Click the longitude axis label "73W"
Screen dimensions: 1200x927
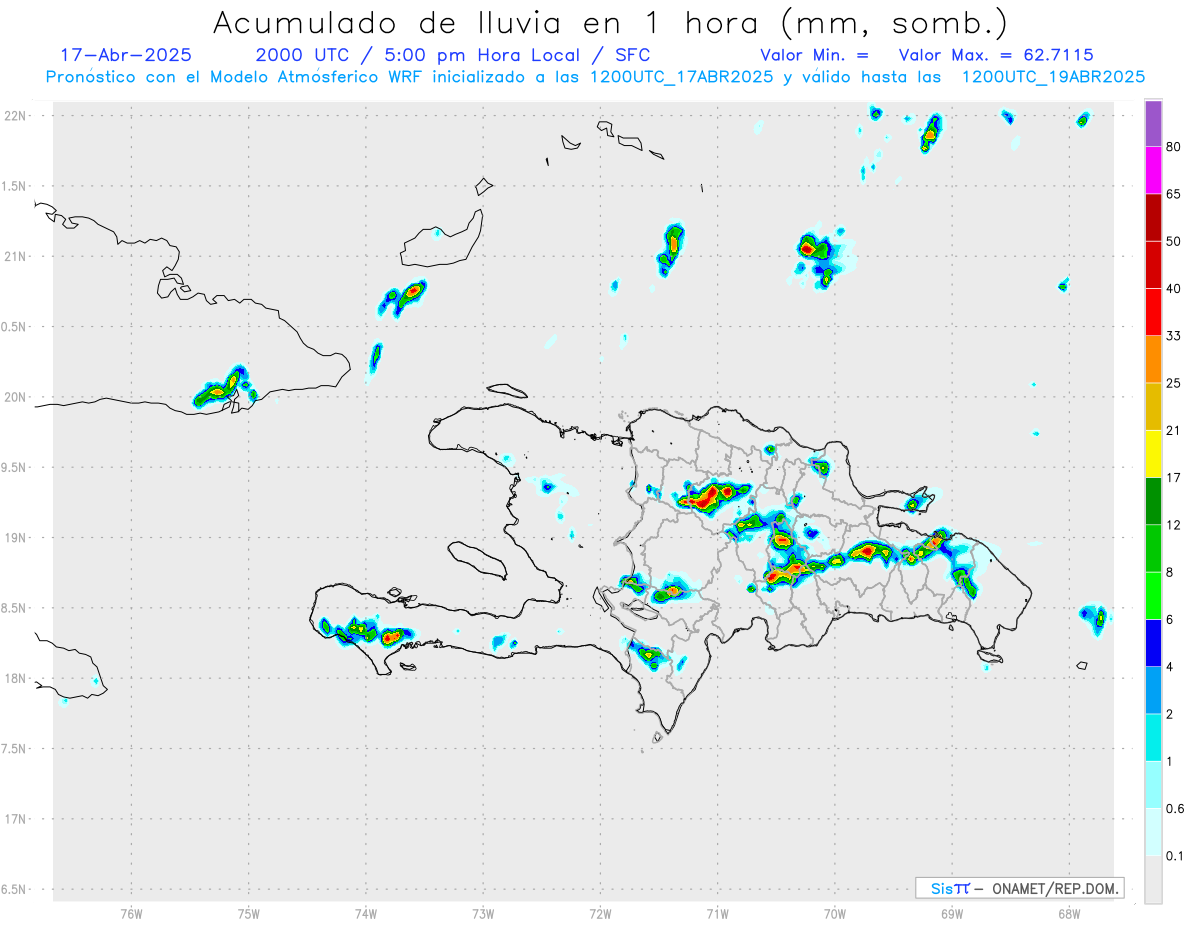(483, 914)
